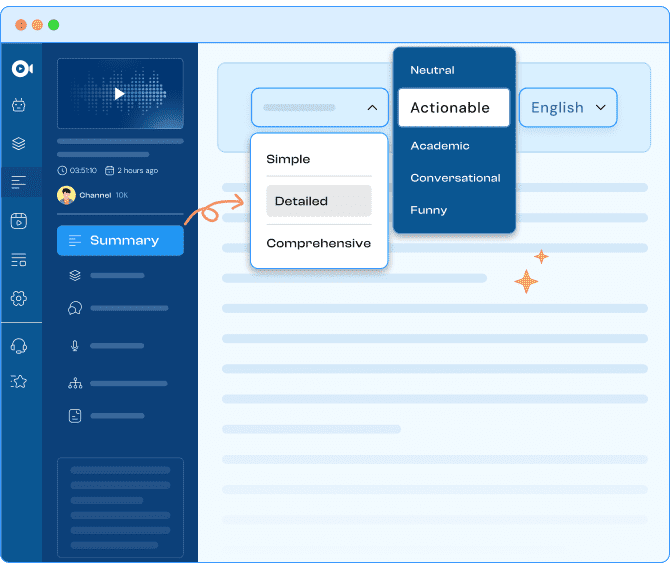Expand the English language dropdown
The image size is (670, 570).
(x=568, y=107)
